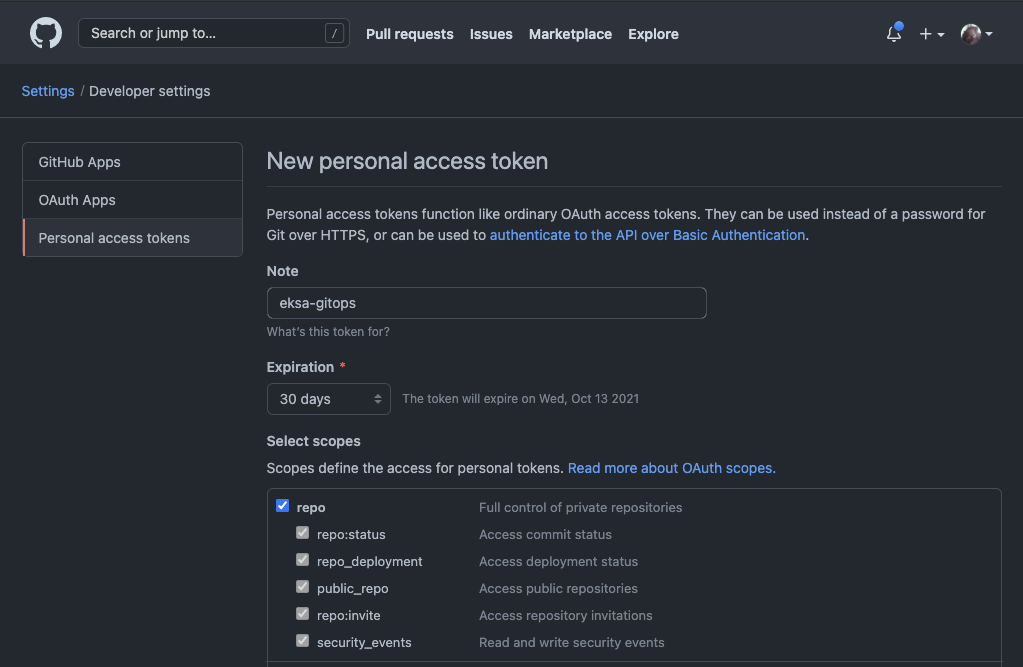The height and width of the screenshot is (667, 1023).
Task: Open Pull requests in top navigation
Action: tap(409, 34)
